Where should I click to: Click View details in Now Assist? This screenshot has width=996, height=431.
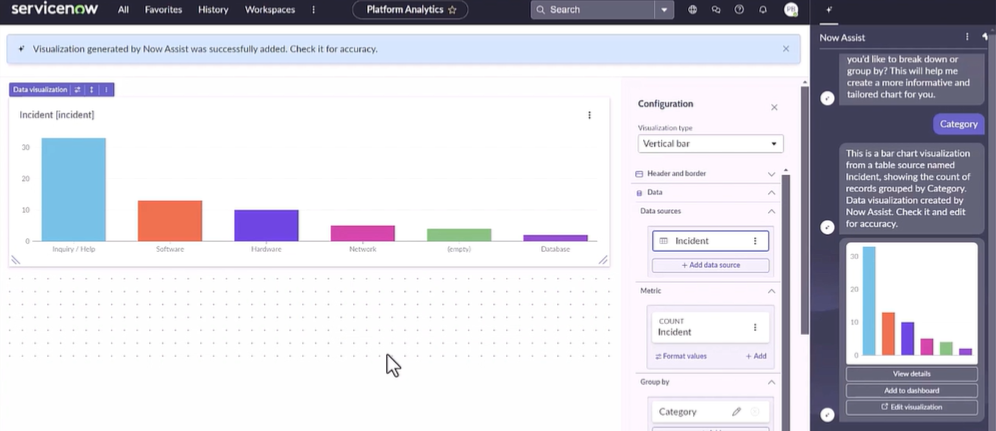coord(911,374)
